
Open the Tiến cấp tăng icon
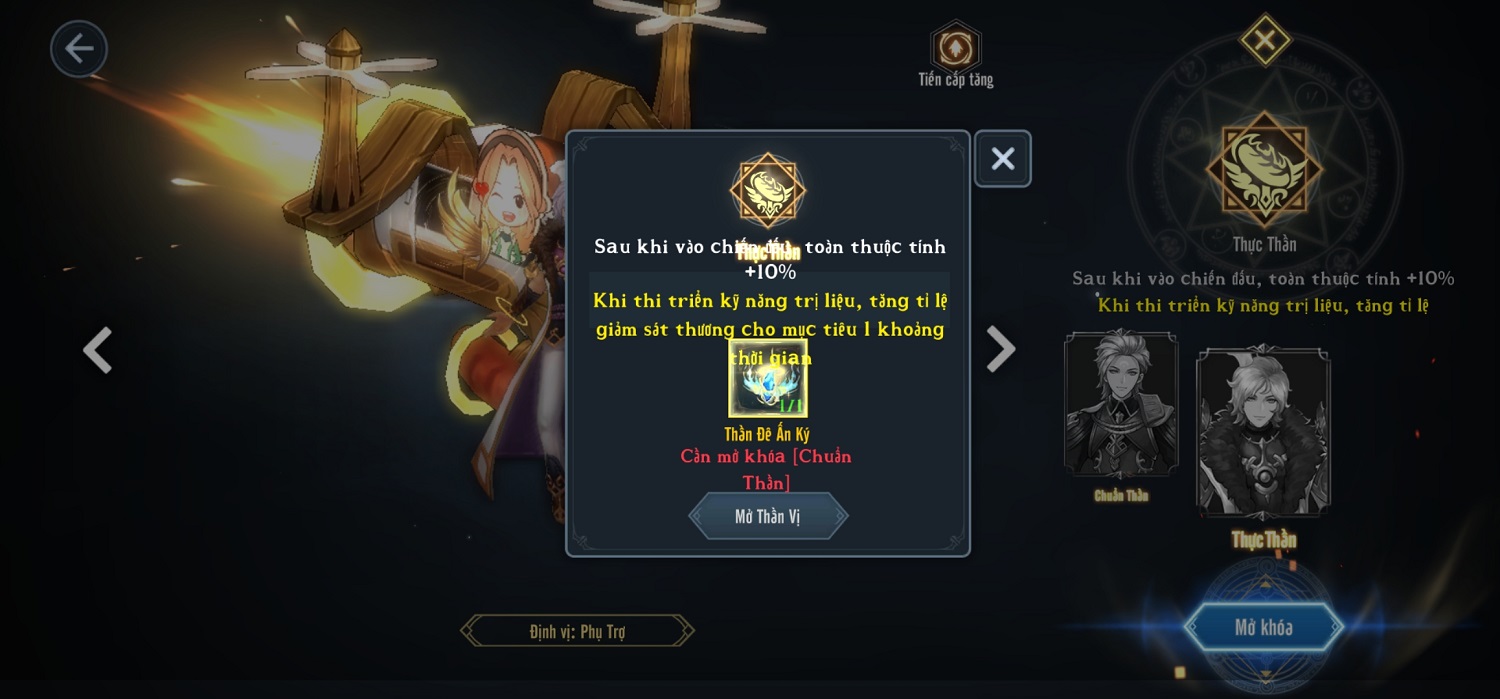click(x=956, y=46)
